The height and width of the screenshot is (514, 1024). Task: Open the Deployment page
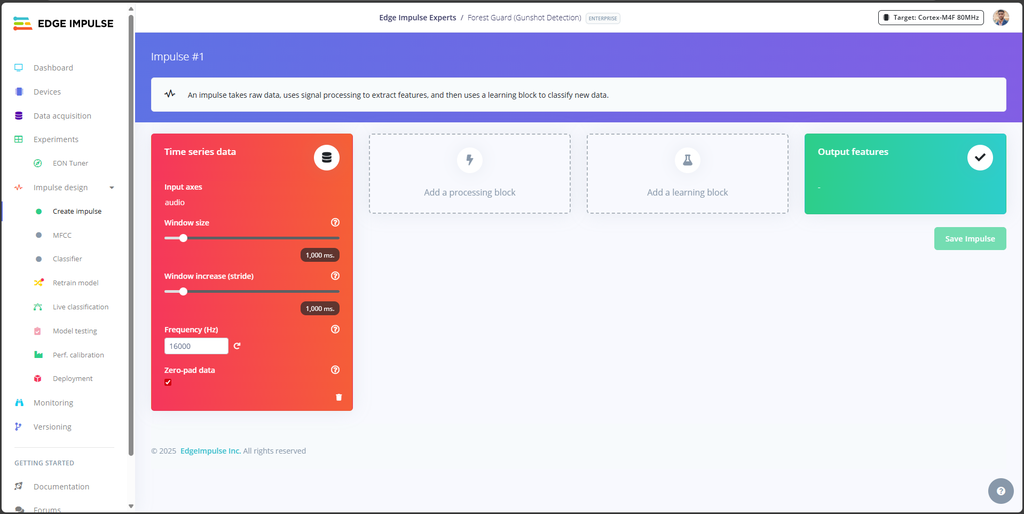pyautogui.click(x=72, y=379)
